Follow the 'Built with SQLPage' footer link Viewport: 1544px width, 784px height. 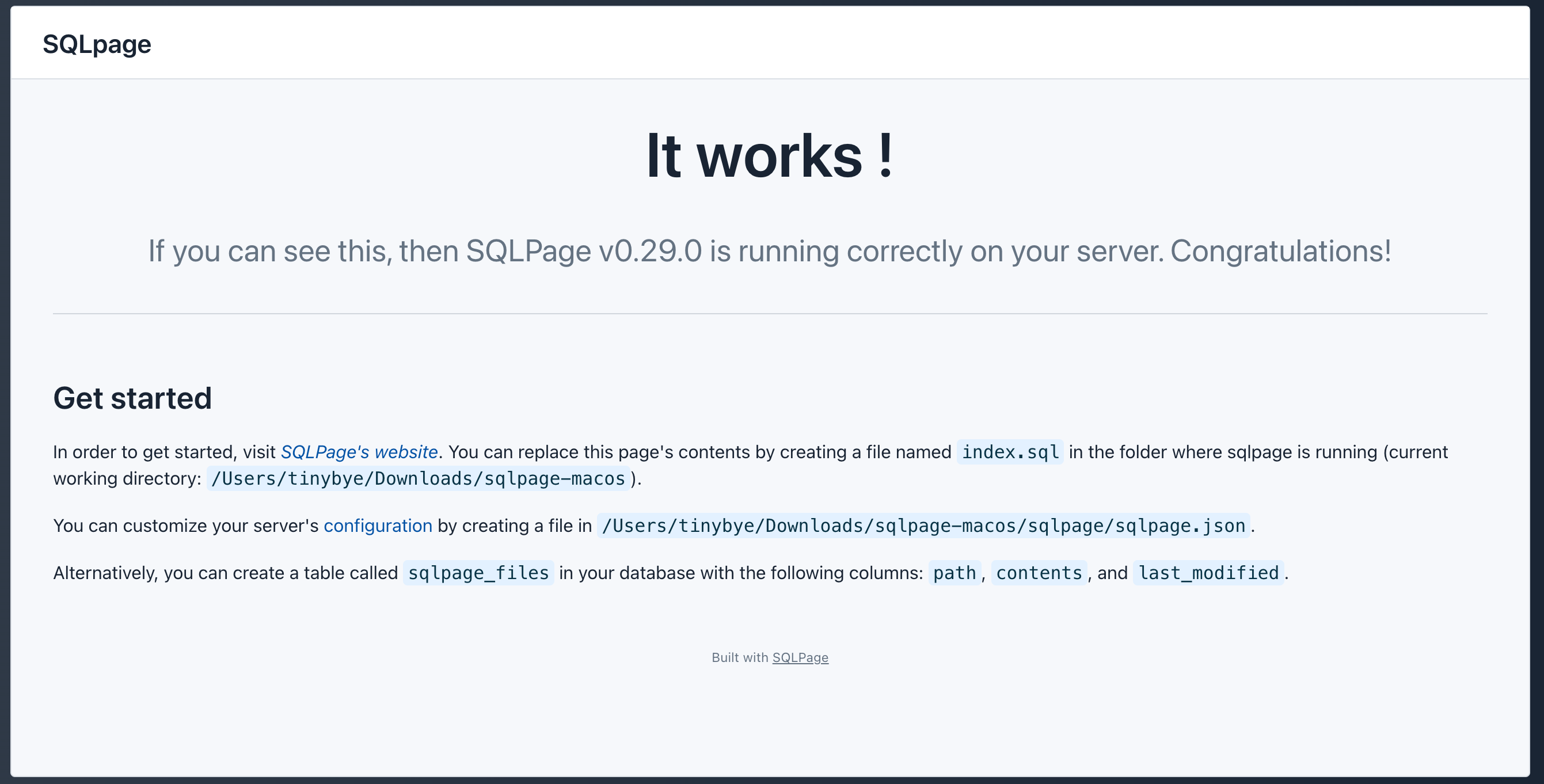click(x=800, y=657)
